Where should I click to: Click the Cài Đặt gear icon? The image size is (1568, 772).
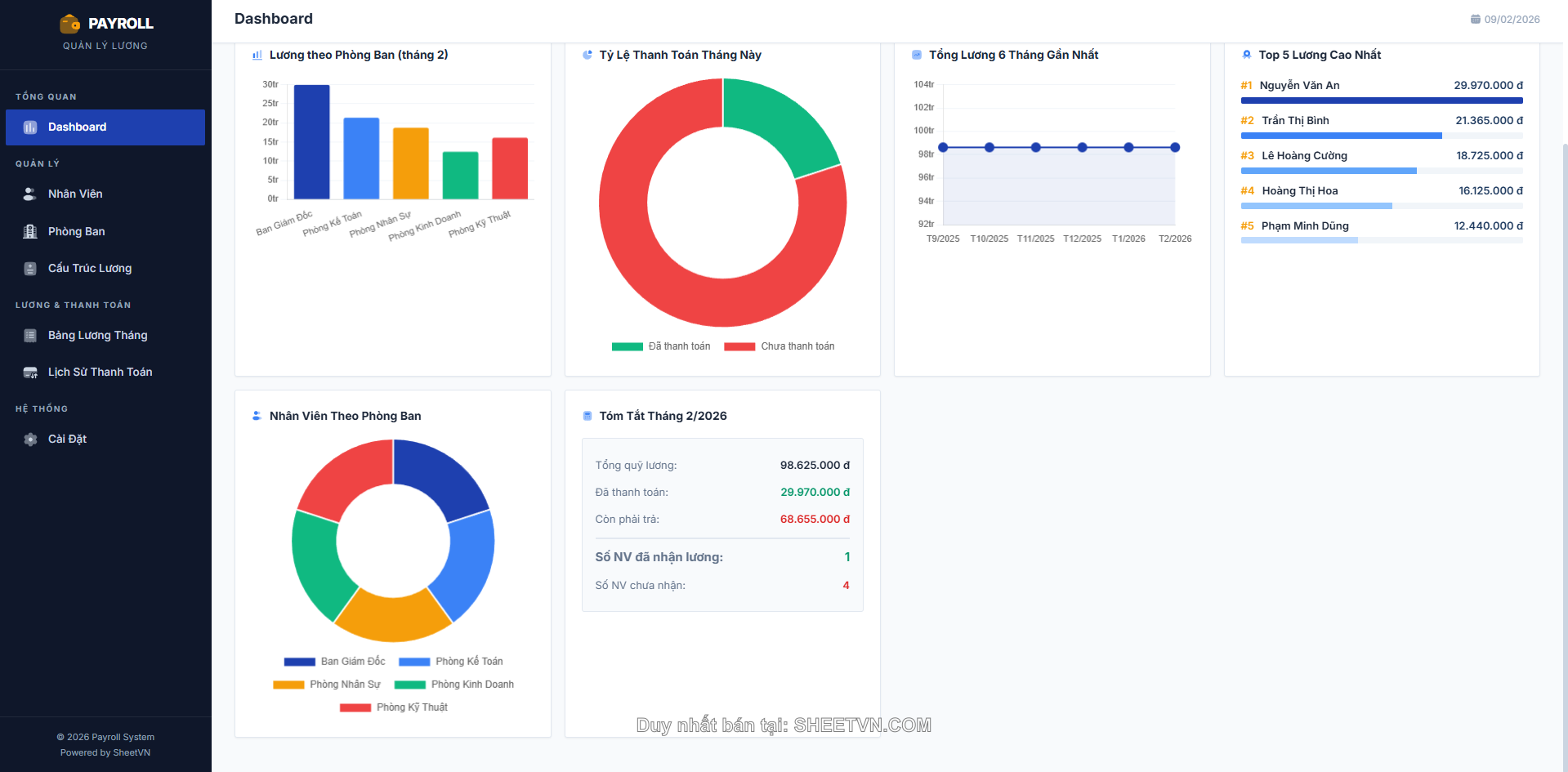[x=30, y=440]
